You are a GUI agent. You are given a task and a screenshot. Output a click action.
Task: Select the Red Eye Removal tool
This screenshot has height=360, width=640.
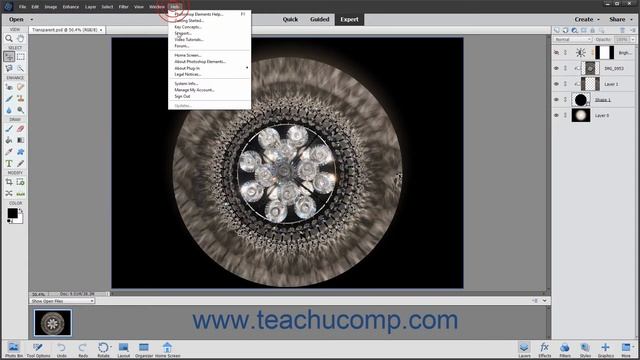coord(9,87)
